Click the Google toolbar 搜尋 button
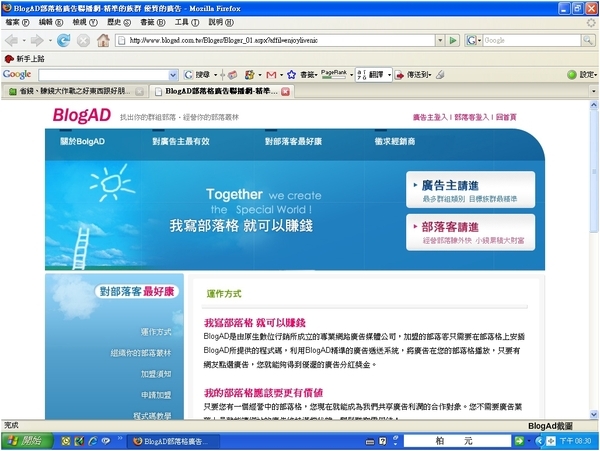Screen dimensions: 600x451 click(x=197, y=75)
